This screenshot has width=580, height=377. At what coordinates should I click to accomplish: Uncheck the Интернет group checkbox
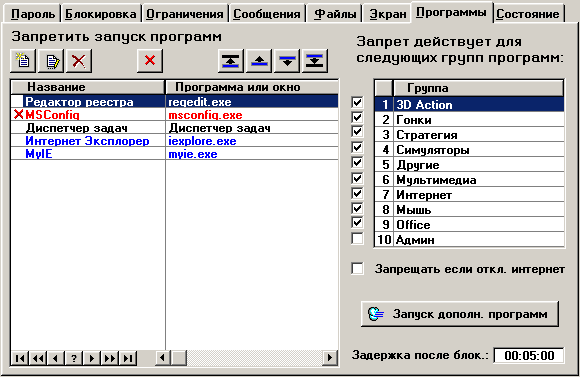click(357, 193)
